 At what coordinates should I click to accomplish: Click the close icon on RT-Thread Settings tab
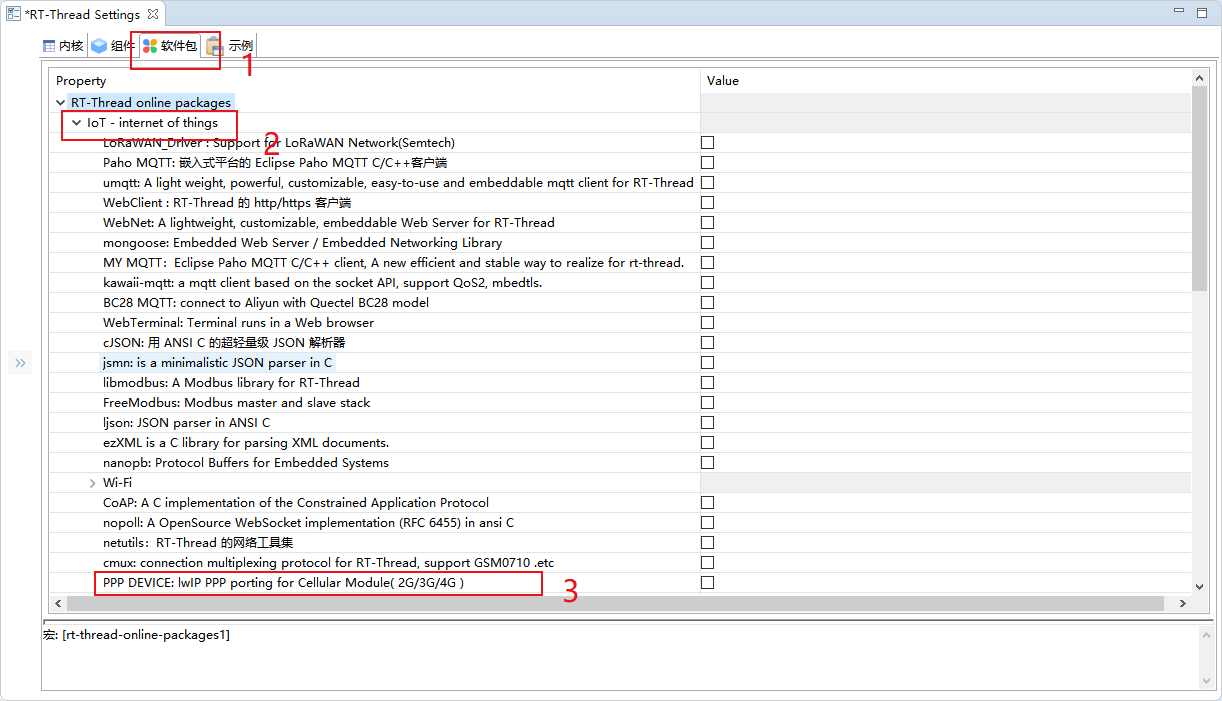(152, 14)
